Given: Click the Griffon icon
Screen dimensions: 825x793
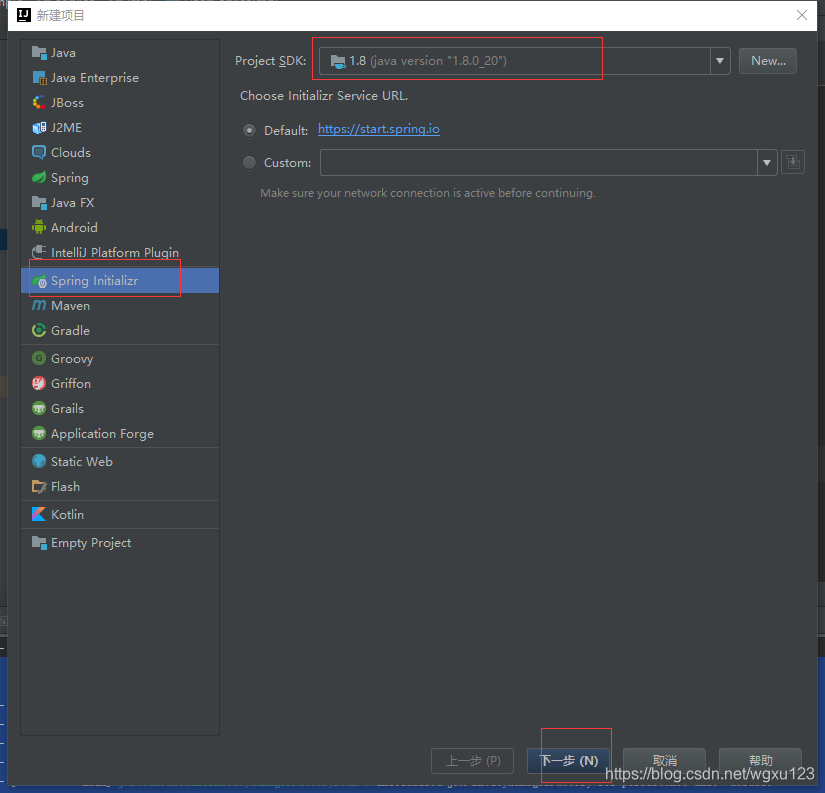Looking at the screenshot, I should [39, 384].
